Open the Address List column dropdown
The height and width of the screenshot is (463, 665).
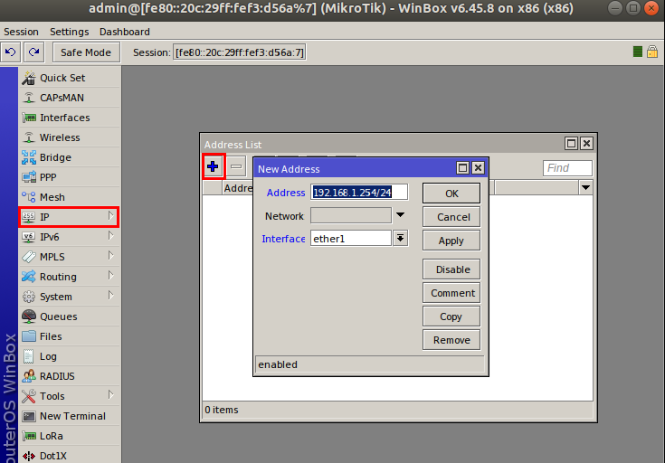[586, 187]
